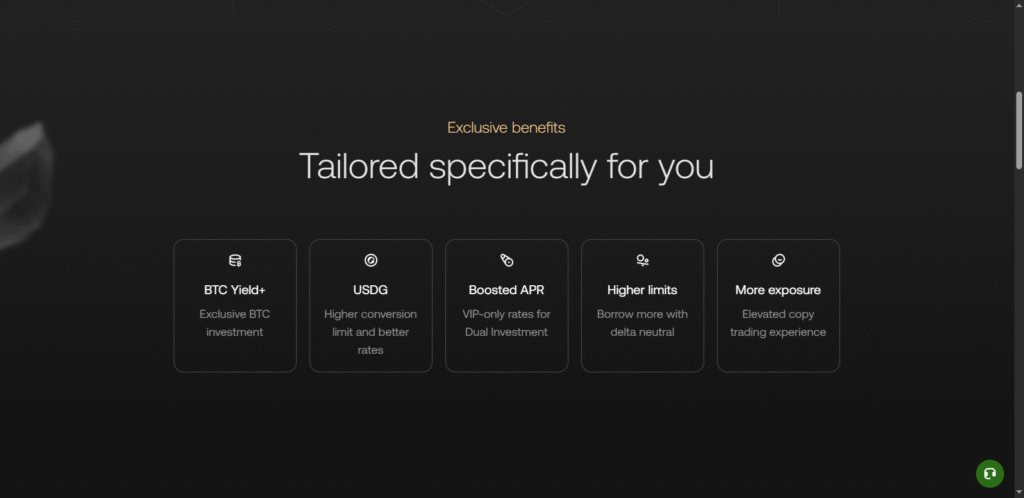Open the green support headset chat
The width and height of the screenshot is (1024, 498).
pyautogui.click(x=989, y=473)
